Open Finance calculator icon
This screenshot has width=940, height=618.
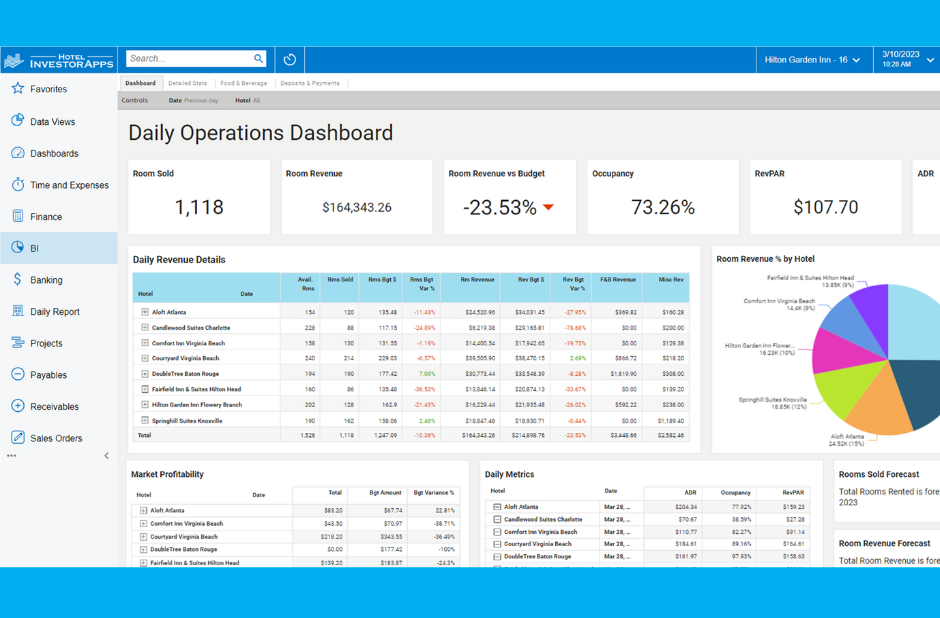18,216
